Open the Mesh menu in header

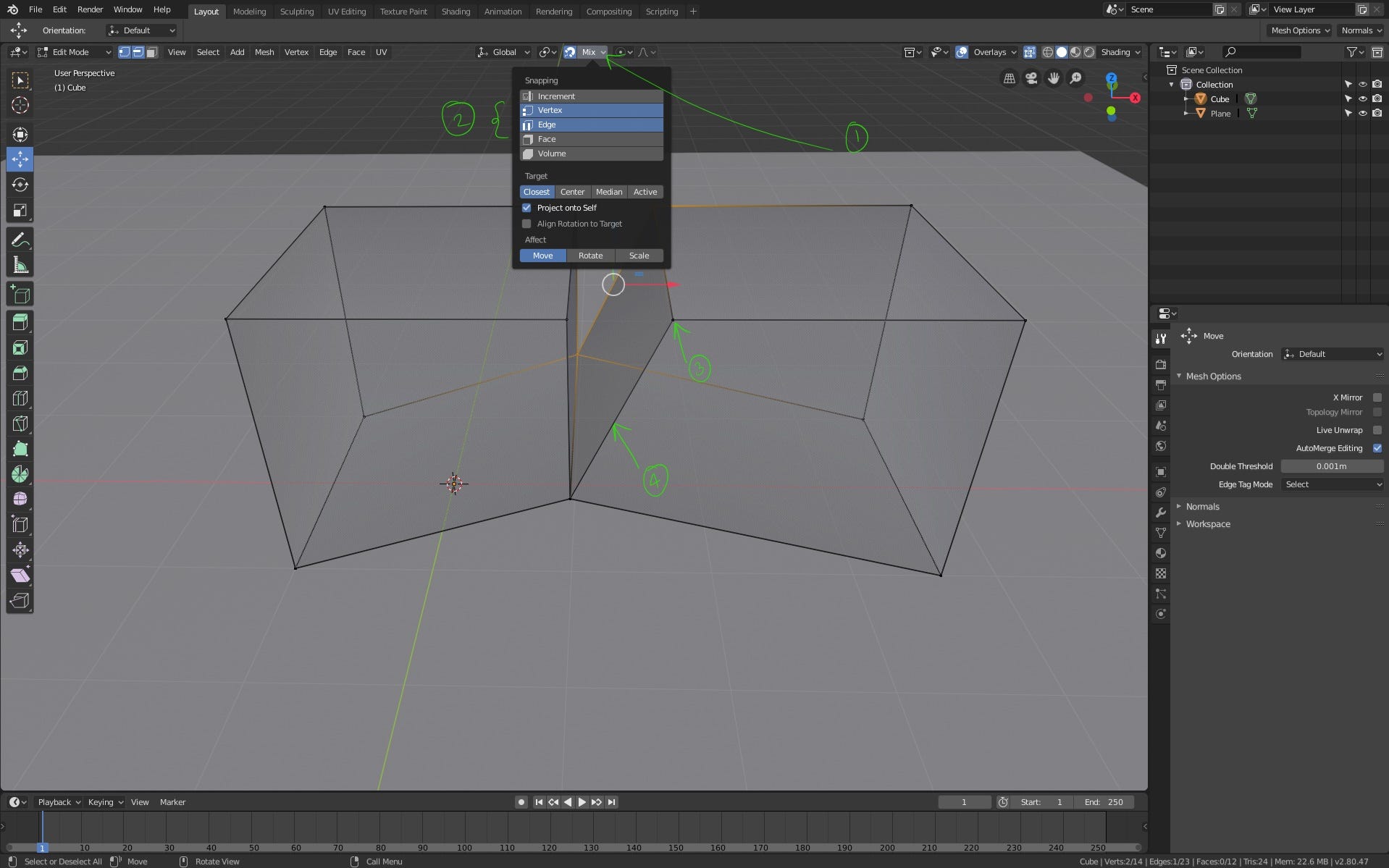264,52
